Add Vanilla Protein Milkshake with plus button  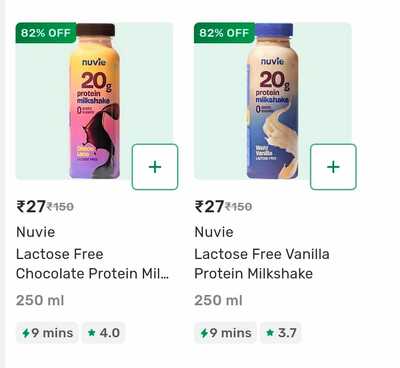point(333,167)
